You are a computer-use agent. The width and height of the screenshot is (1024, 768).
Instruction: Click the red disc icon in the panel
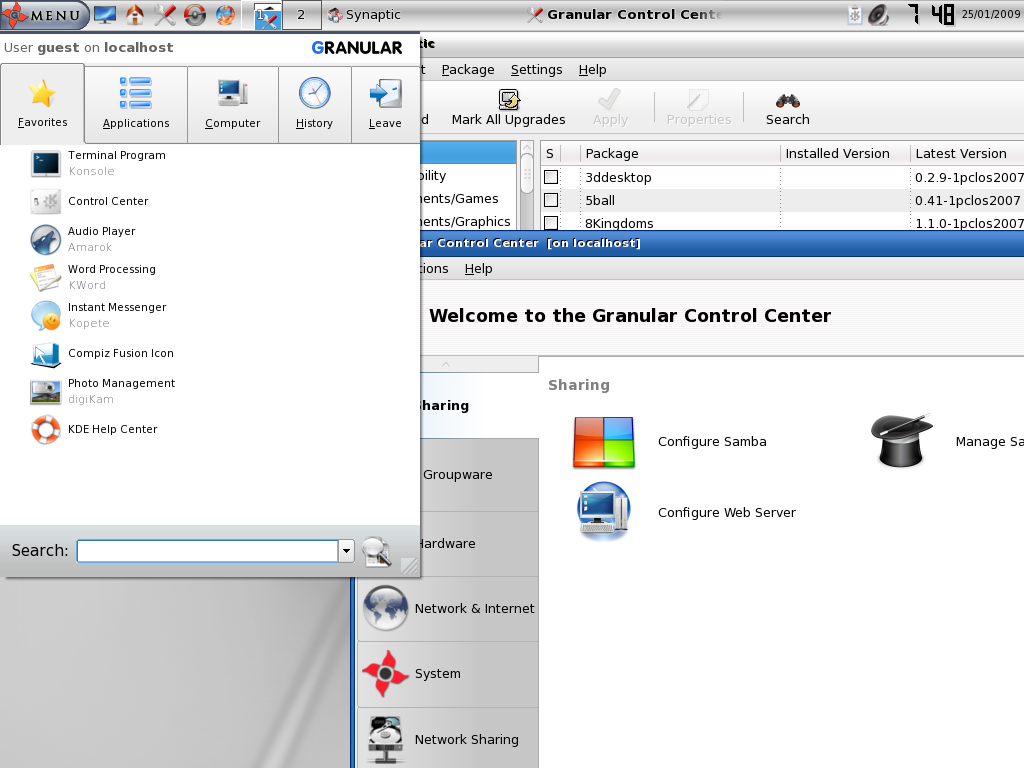[x=195, y=14]
